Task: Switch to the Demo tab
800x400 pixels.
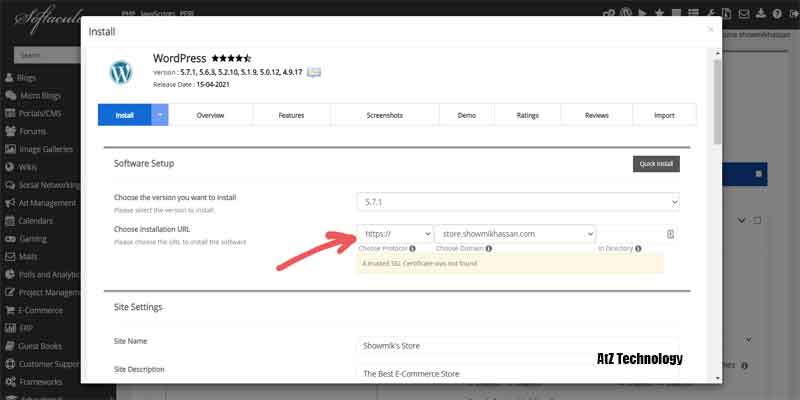Action: tap(467, 115)
